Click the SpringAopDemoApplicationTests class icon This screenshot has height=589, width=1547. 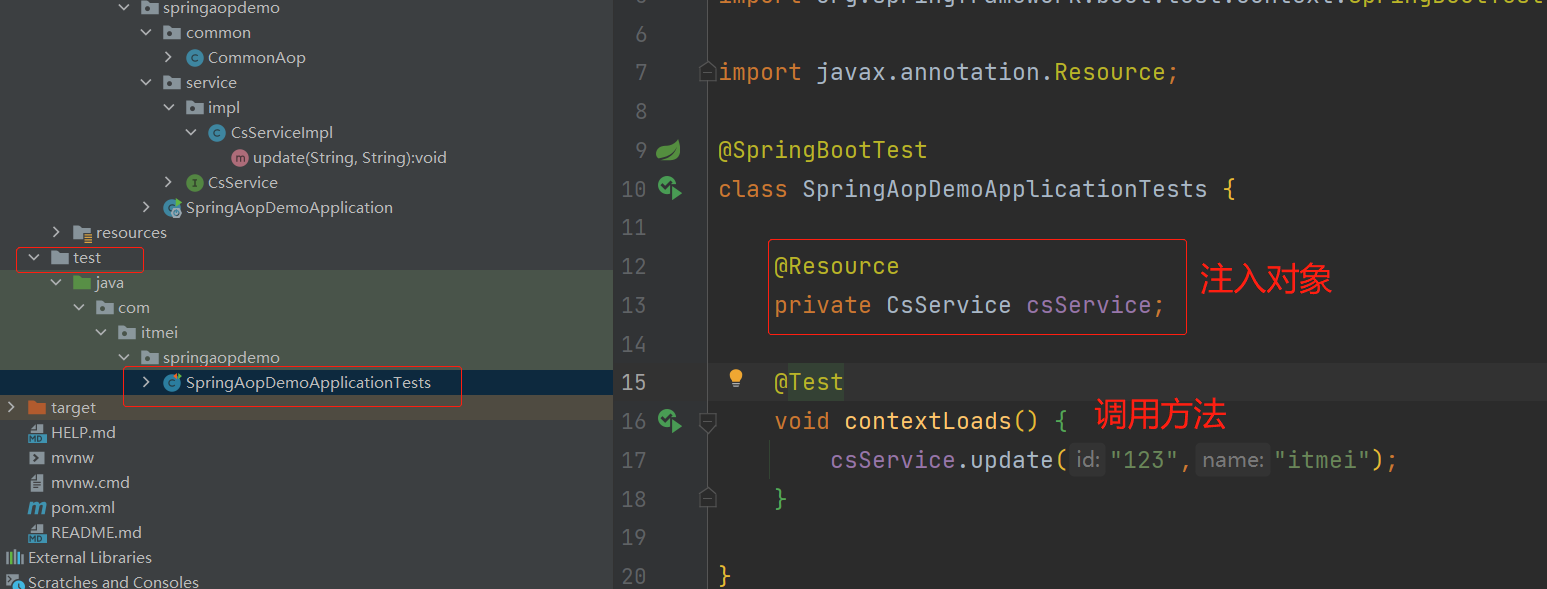[172, 383]
